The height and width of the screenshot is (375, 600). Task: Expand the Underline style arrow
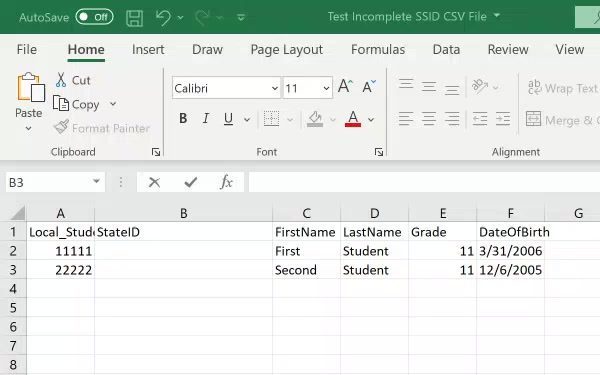pos(247,119)
